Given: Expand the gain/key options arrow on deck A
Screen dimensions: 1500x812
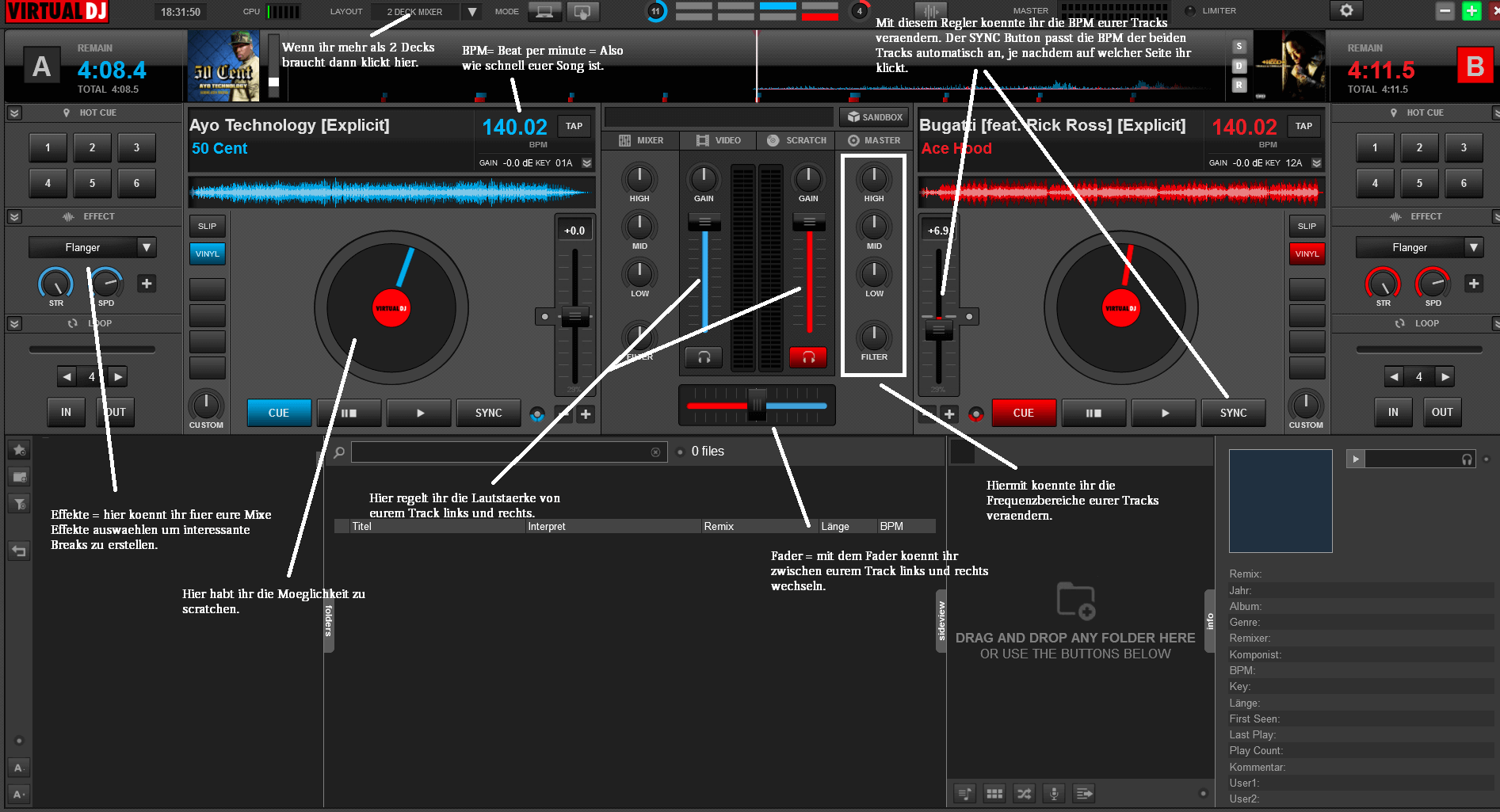Looking at the screenshot, I should tap(587, 163).
